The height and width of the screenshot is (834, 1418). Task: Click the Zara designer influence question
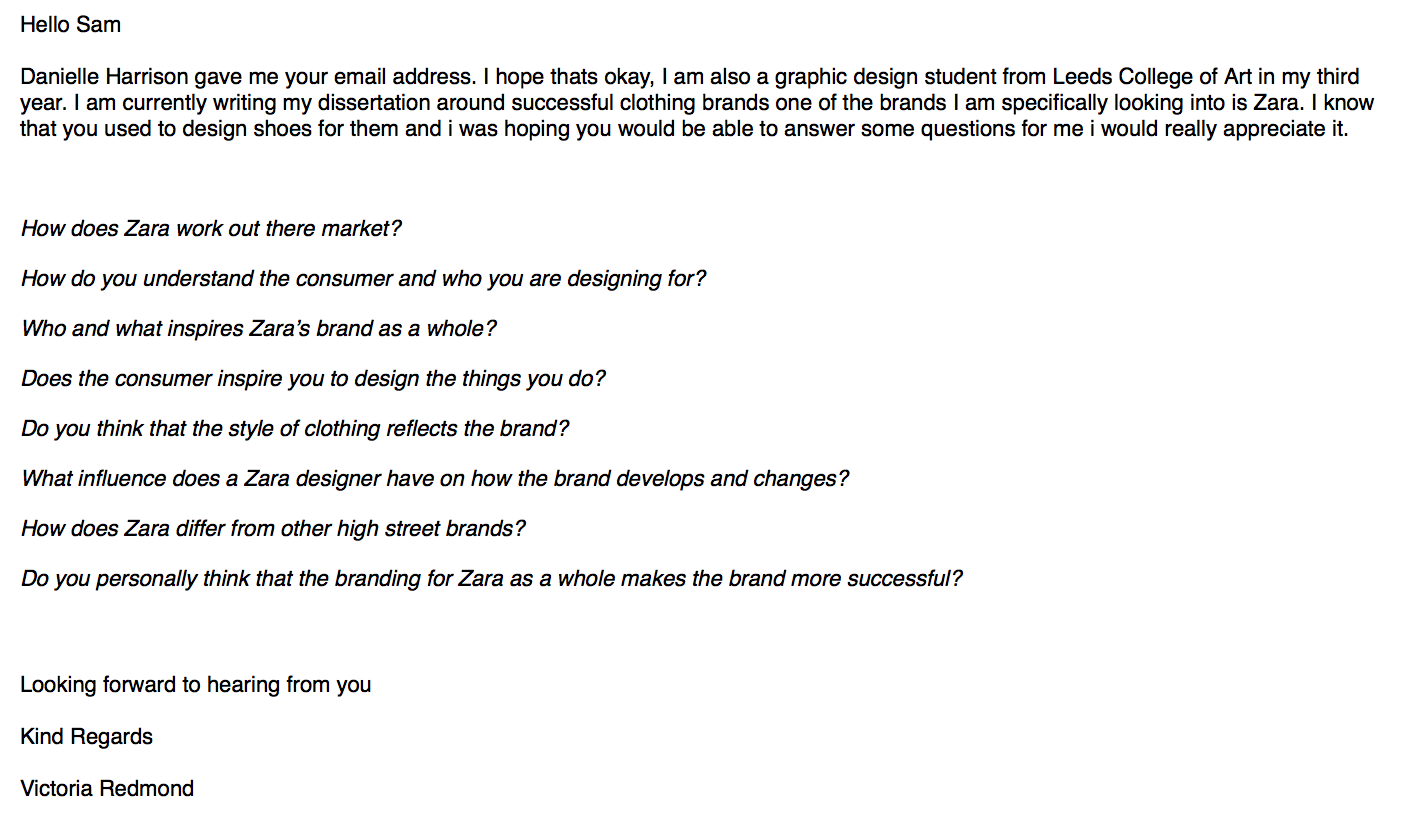(x=435, y=479)
